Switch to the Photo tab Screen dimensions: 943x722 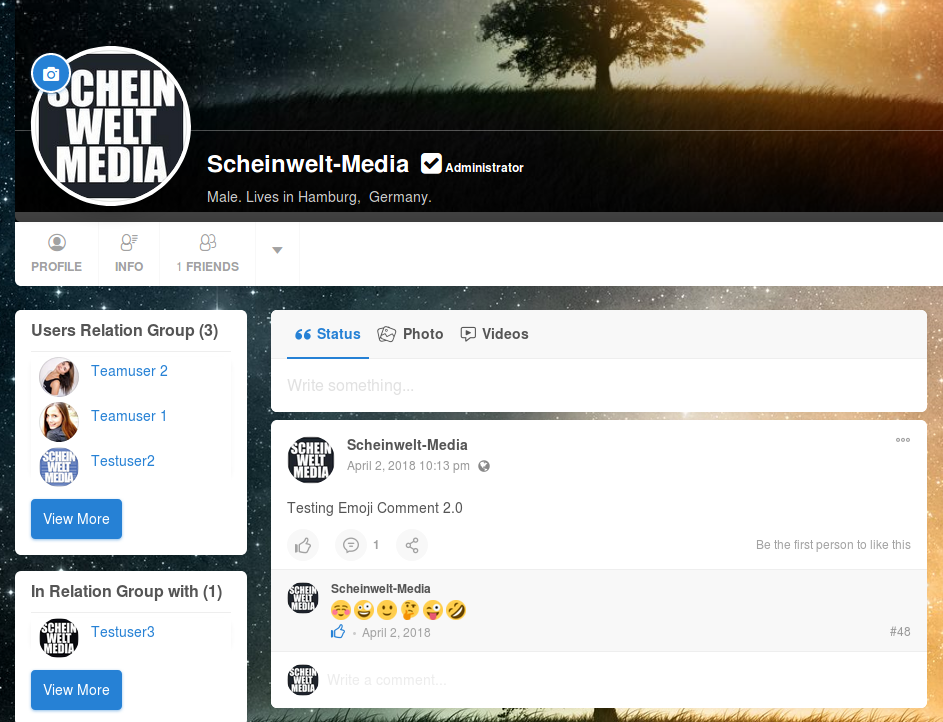coord(411,334)
